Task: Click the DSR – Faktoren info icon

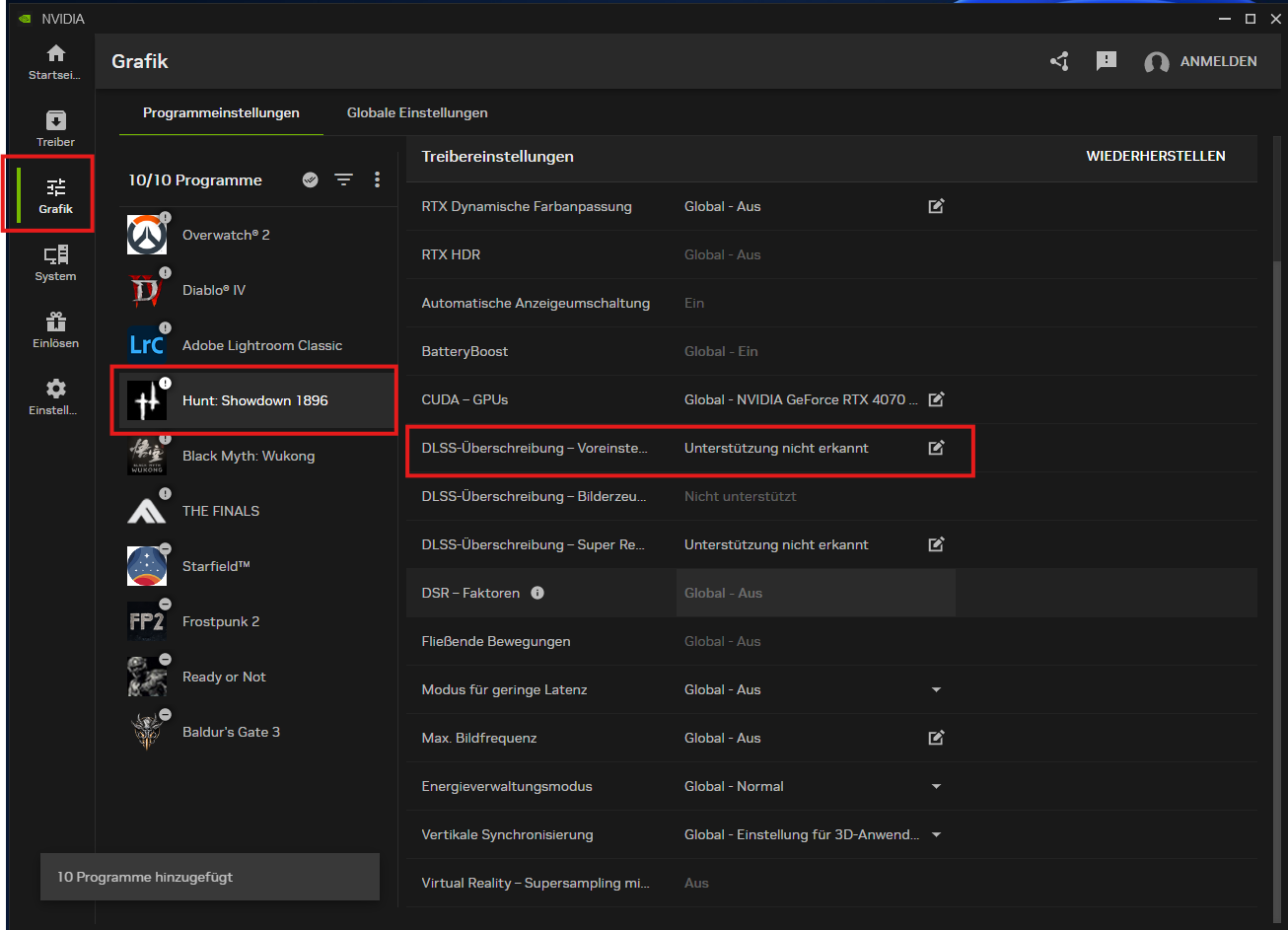Action: point(537,593)
